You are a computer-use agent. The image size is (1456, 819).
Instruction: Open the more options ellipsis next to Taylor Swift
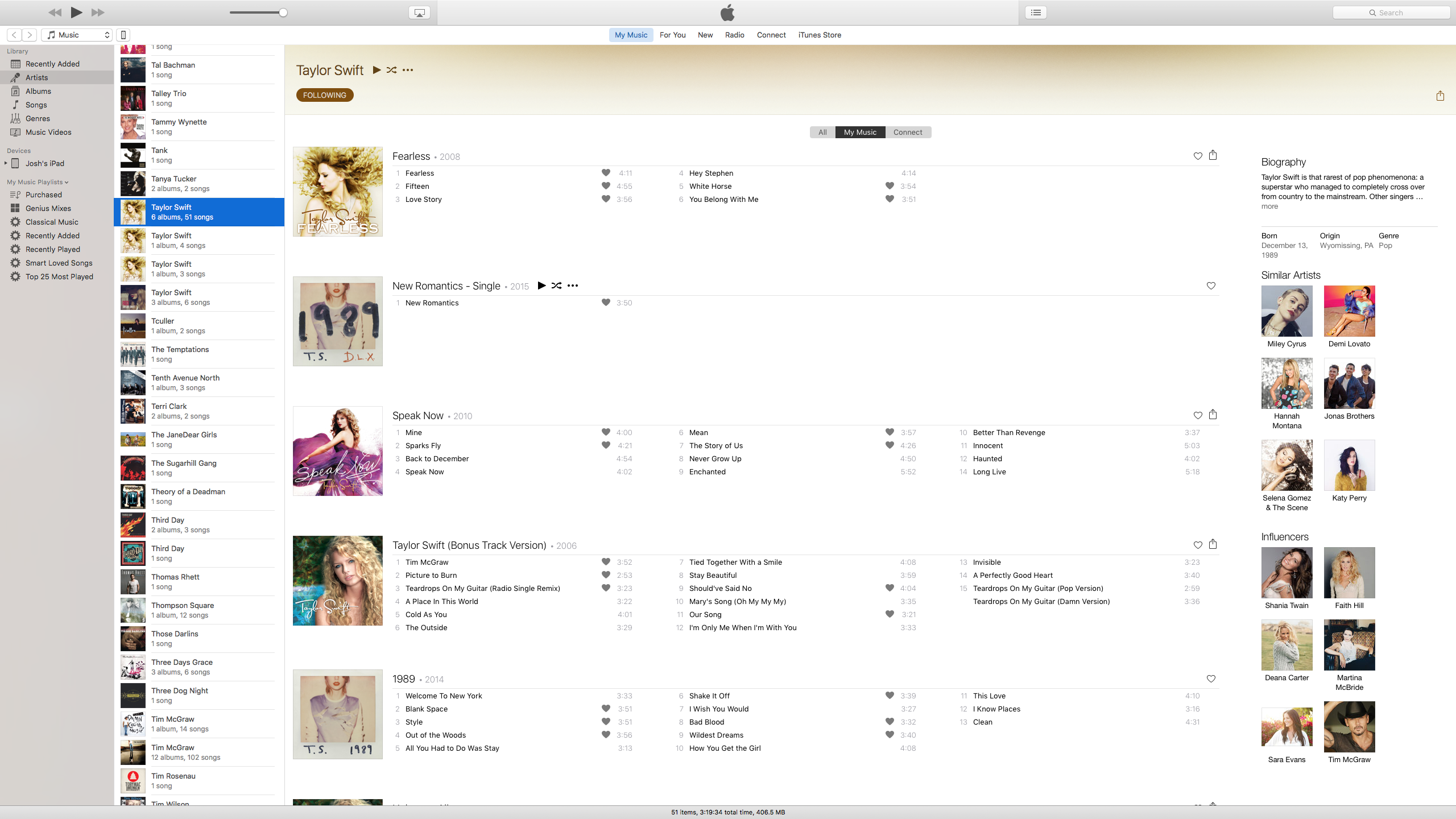pyautogui.click(x=408, y=70)
